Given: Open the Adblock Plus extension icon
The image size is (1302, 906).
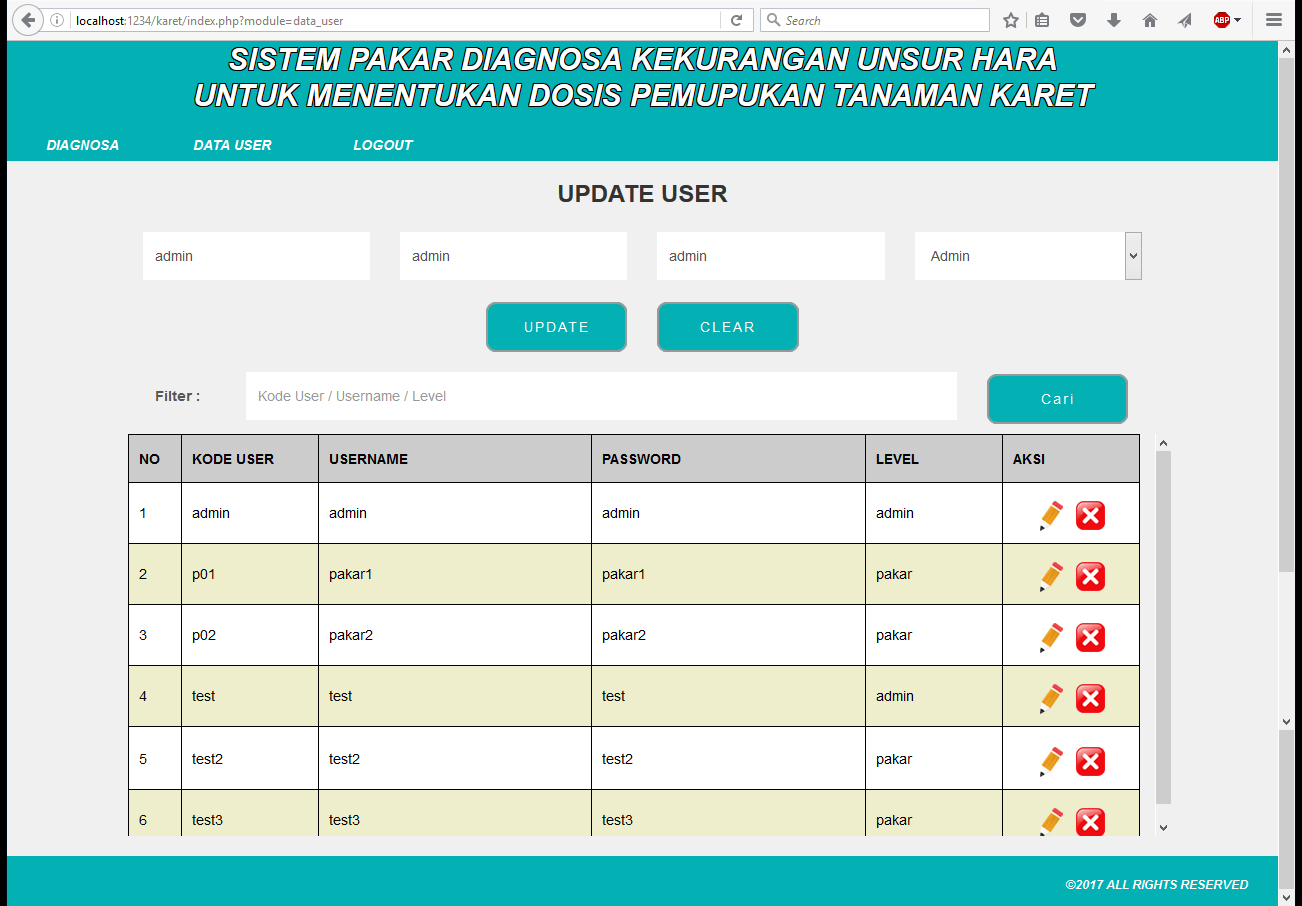Looking at the screenshot, I should (x=1221, y=20).
